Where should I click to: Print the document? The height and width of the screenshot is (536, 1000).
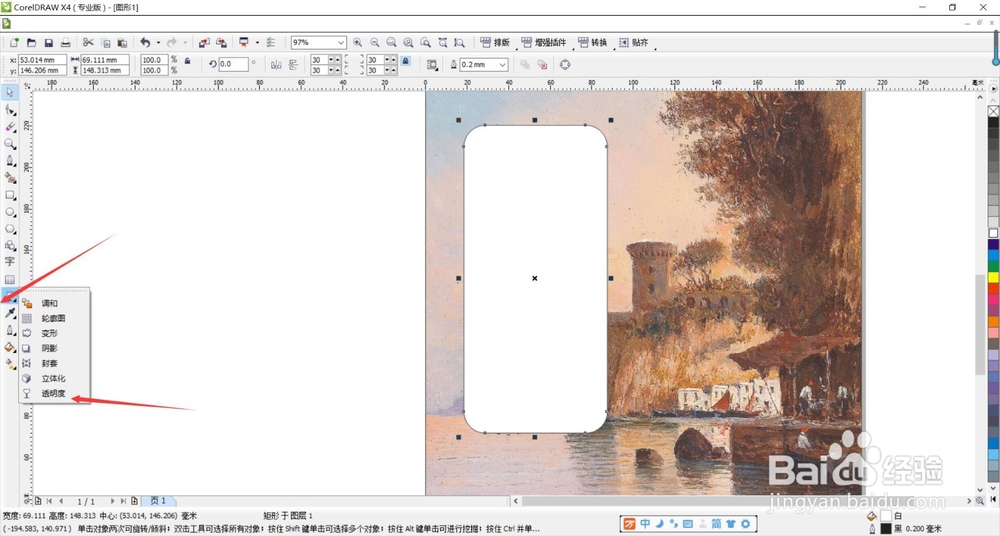[66, 43]
